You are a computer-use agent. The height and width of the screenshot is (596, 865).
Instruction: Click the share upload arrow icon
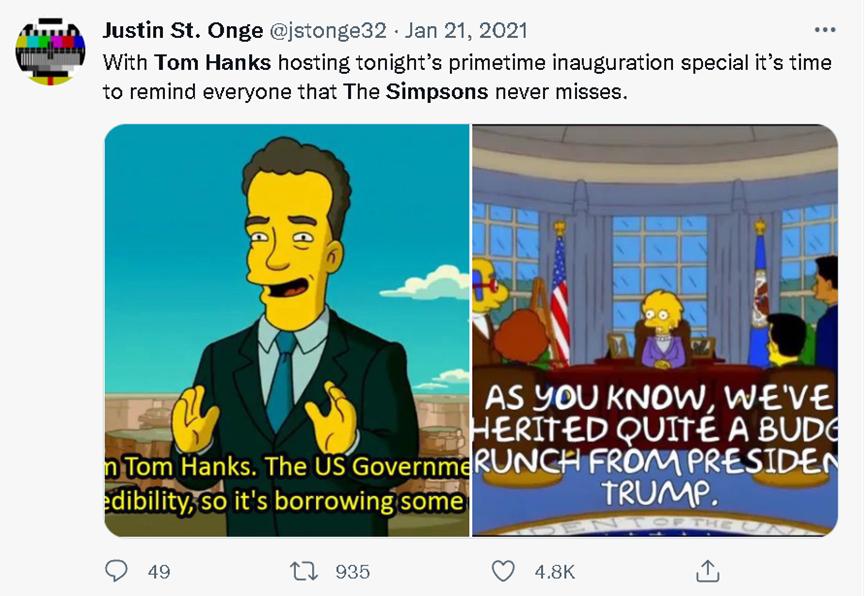[x=707, y=571]
